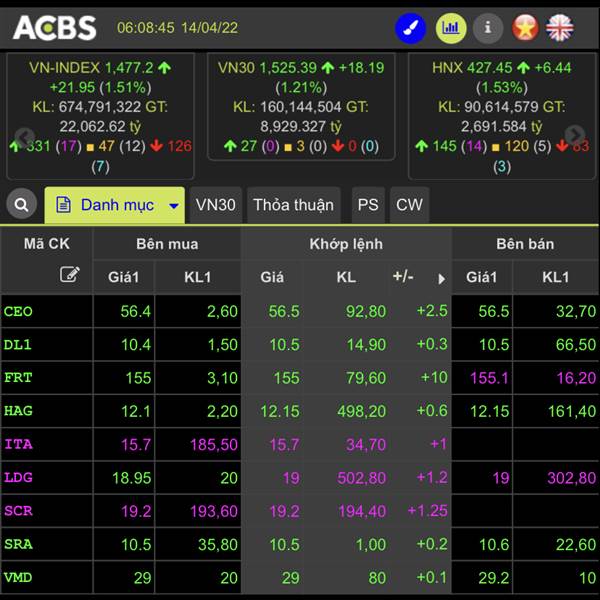Click the blue paintbrush theme icon
600x600 pixels.
coord(411,27)
